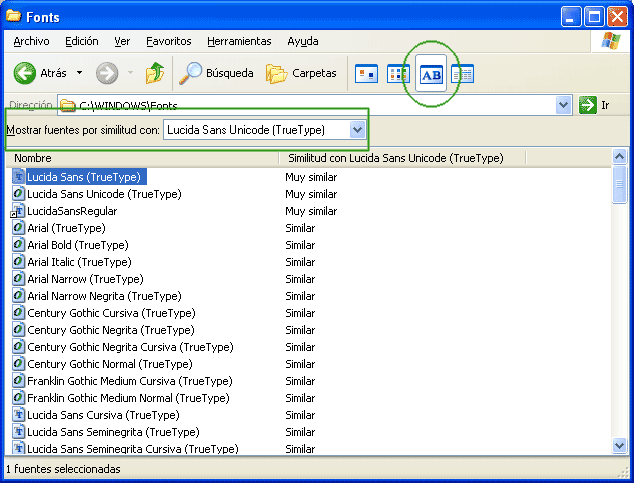
Task: Select Lucida Sans (TrueType) font icon
Action: point(19,177)
